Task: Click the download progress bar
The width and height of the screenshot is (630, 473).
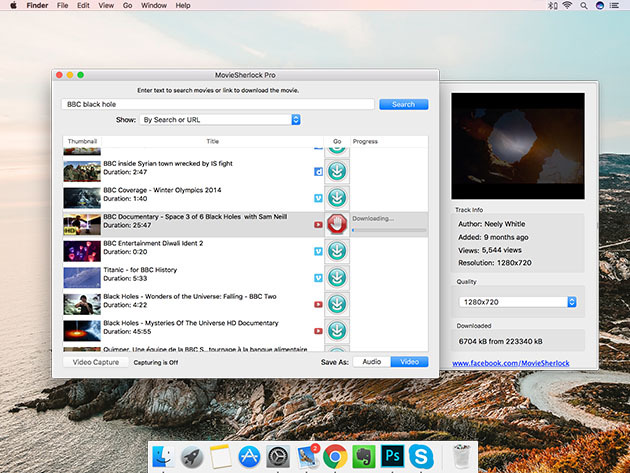Action: (x=389, y=230)
